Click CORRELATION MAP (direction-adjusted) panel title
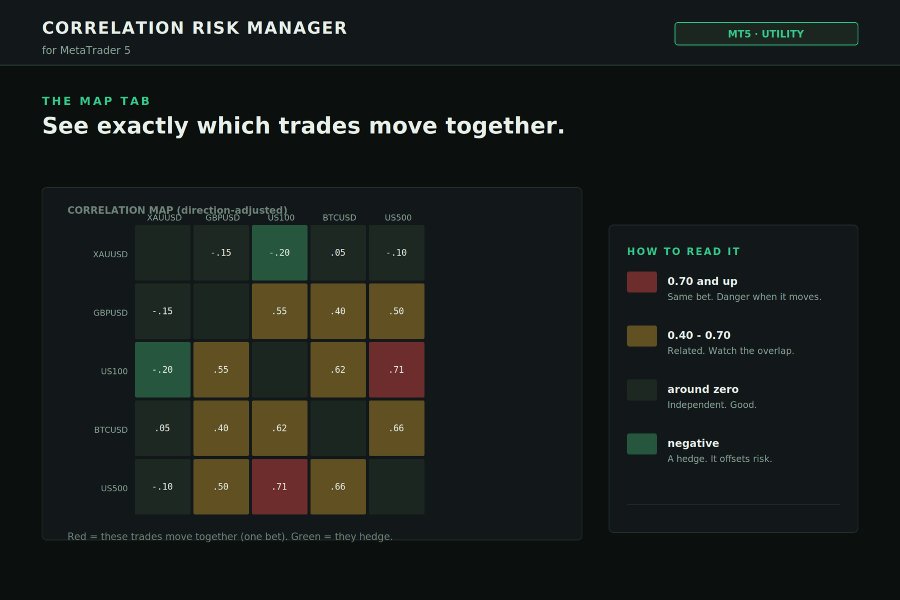Screen dimensions: 900x600 (177, 210)
